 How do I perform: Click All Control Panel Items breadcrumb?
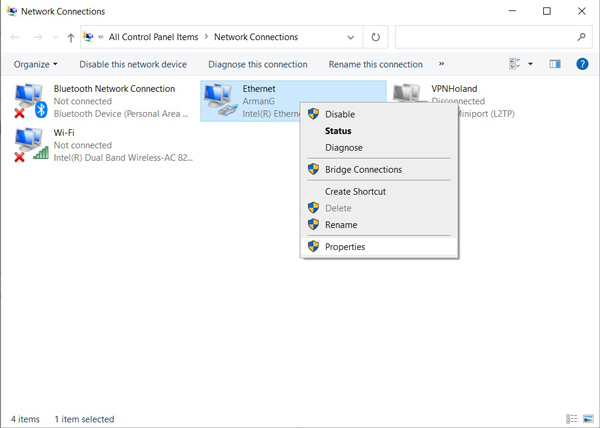pos(153,37)
